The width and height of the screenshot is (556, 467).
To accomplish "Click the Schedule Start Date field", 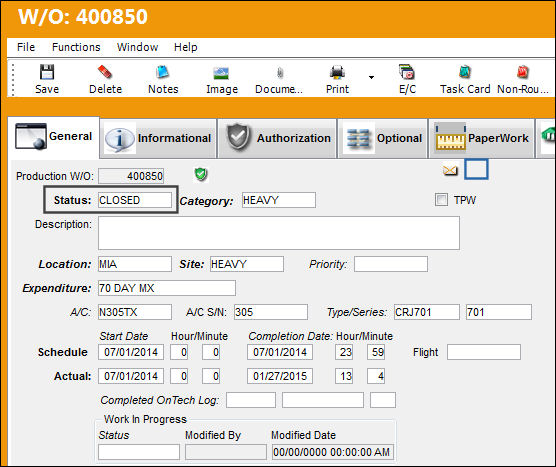I will point(131,352).
